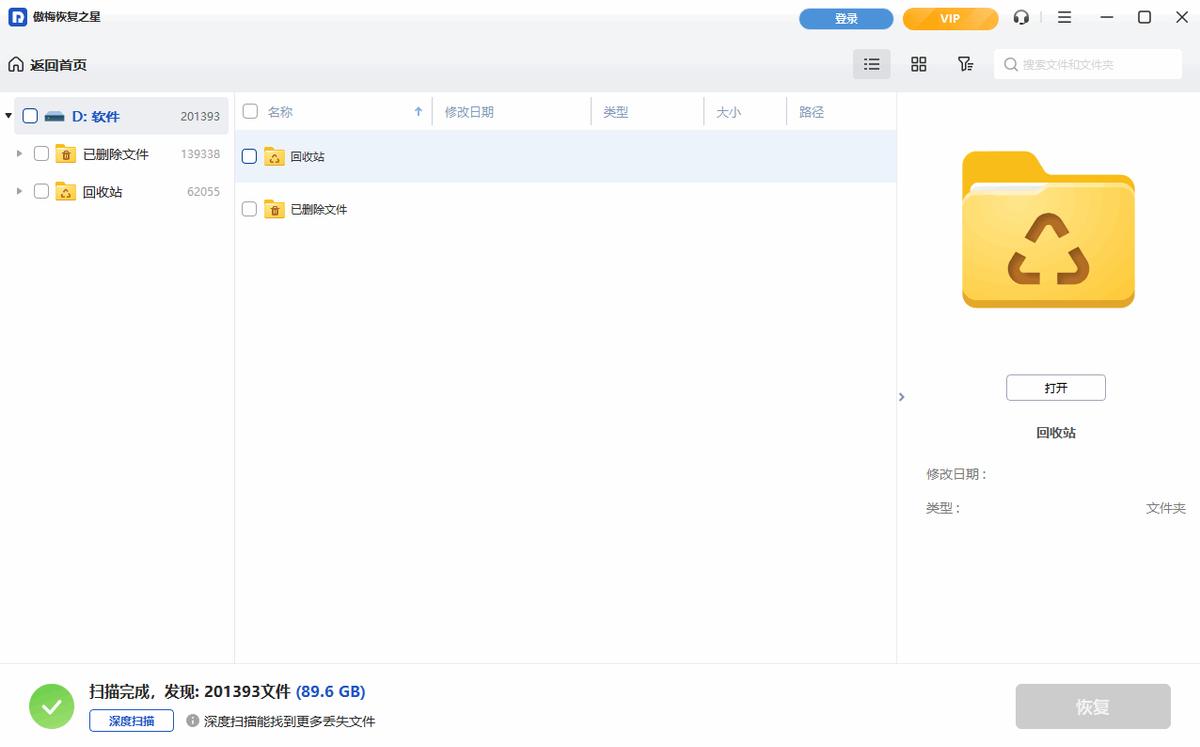
Task: Select 回收站 label in left tree
Action: pos(103,191)
